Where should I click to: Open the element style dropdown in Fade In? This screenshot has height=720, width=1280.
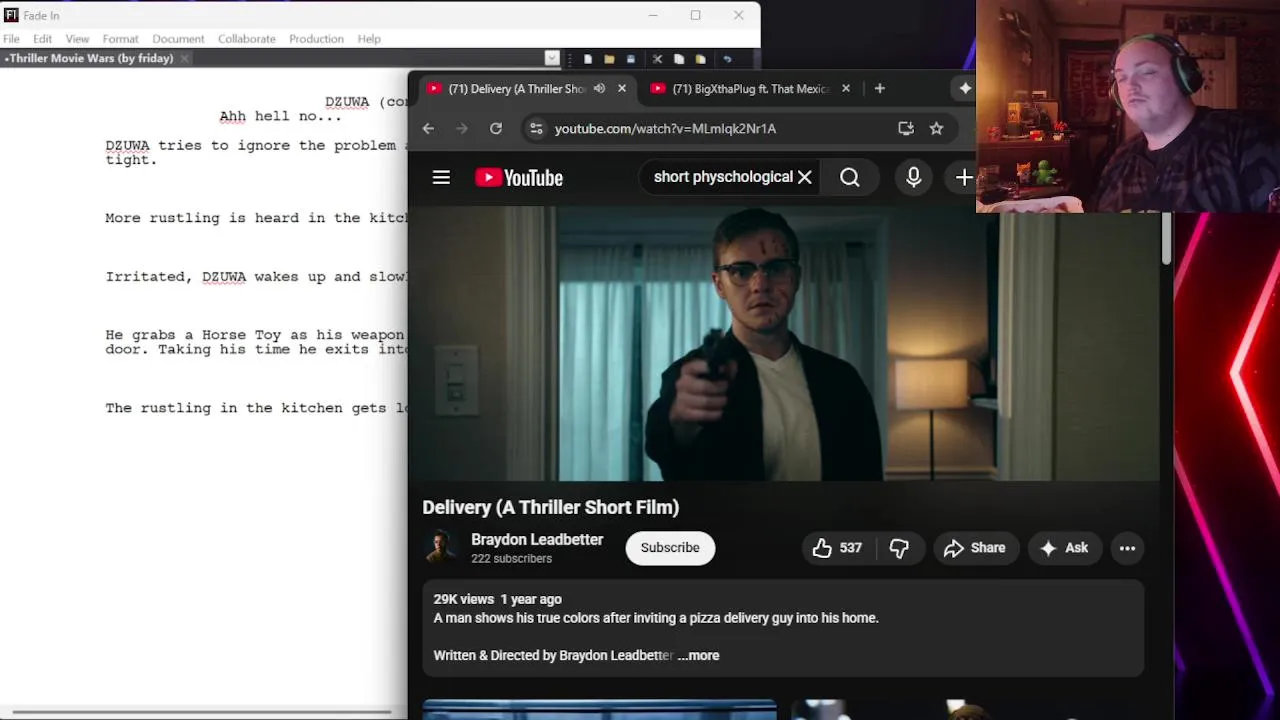[552, 58]
